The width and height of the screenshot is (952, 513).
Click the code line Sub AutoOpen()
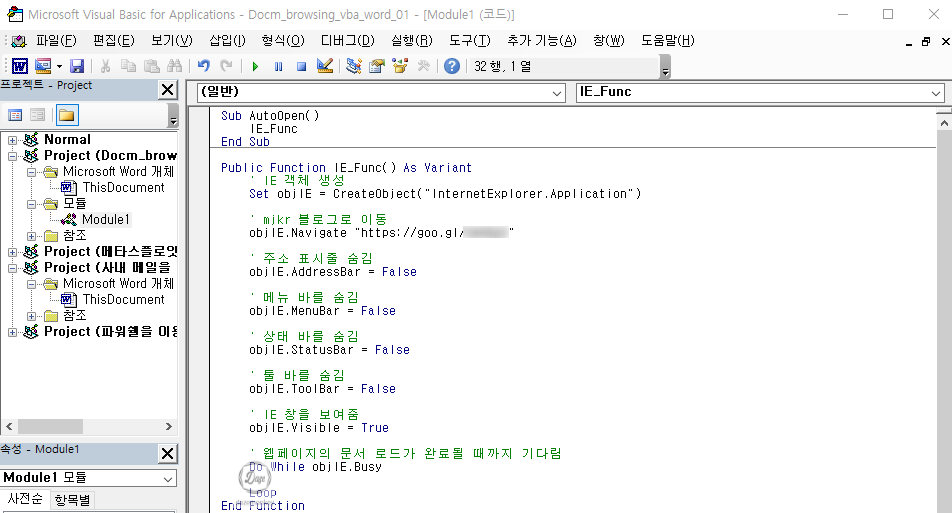point(270,115)
